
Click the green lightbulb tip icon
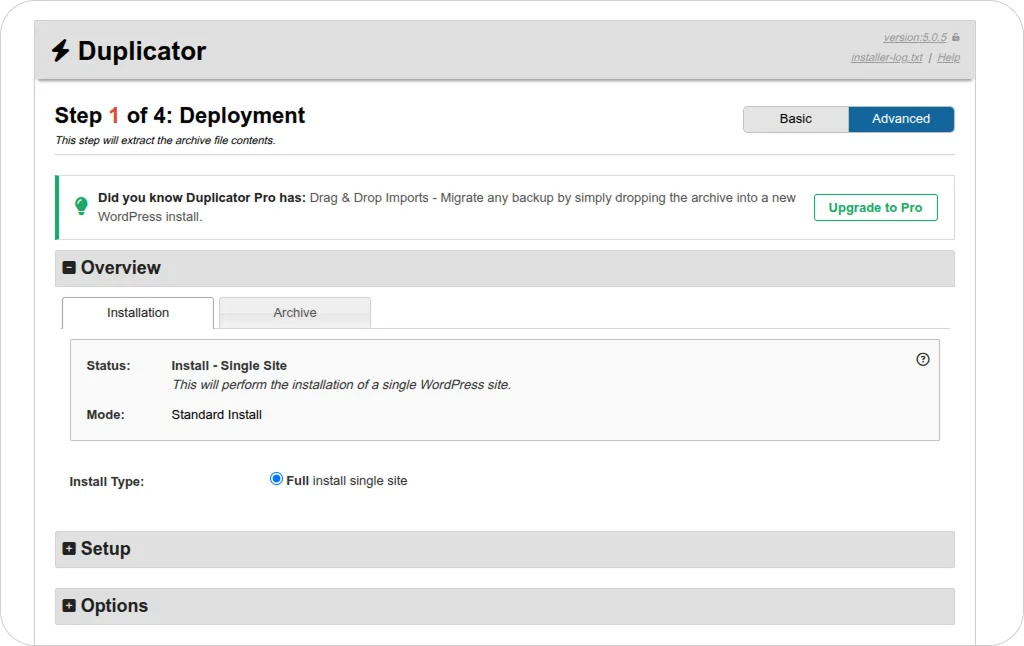(x=81, y=206)
